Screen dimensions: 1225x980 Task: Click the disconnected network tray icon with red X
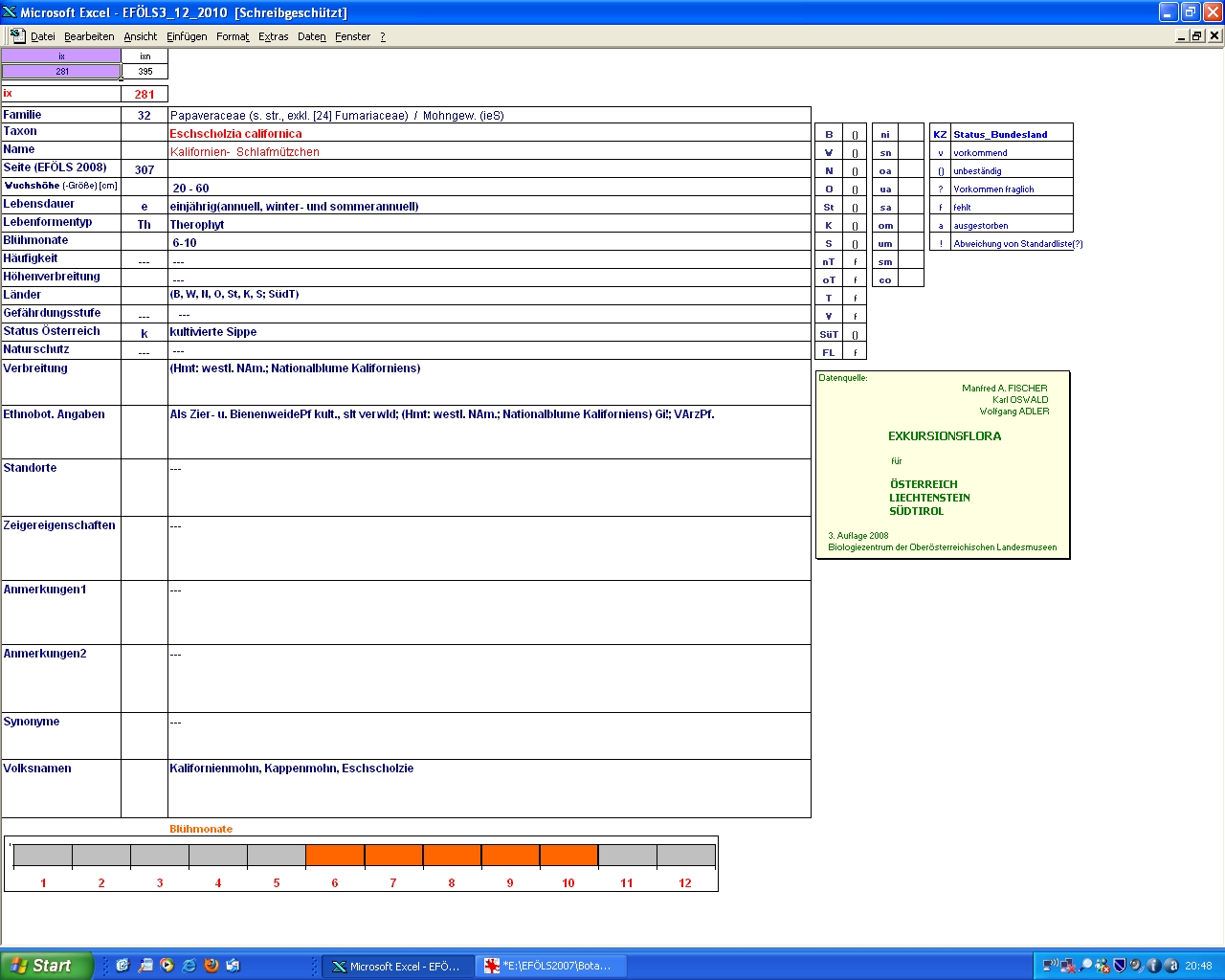pos(1068,966)
